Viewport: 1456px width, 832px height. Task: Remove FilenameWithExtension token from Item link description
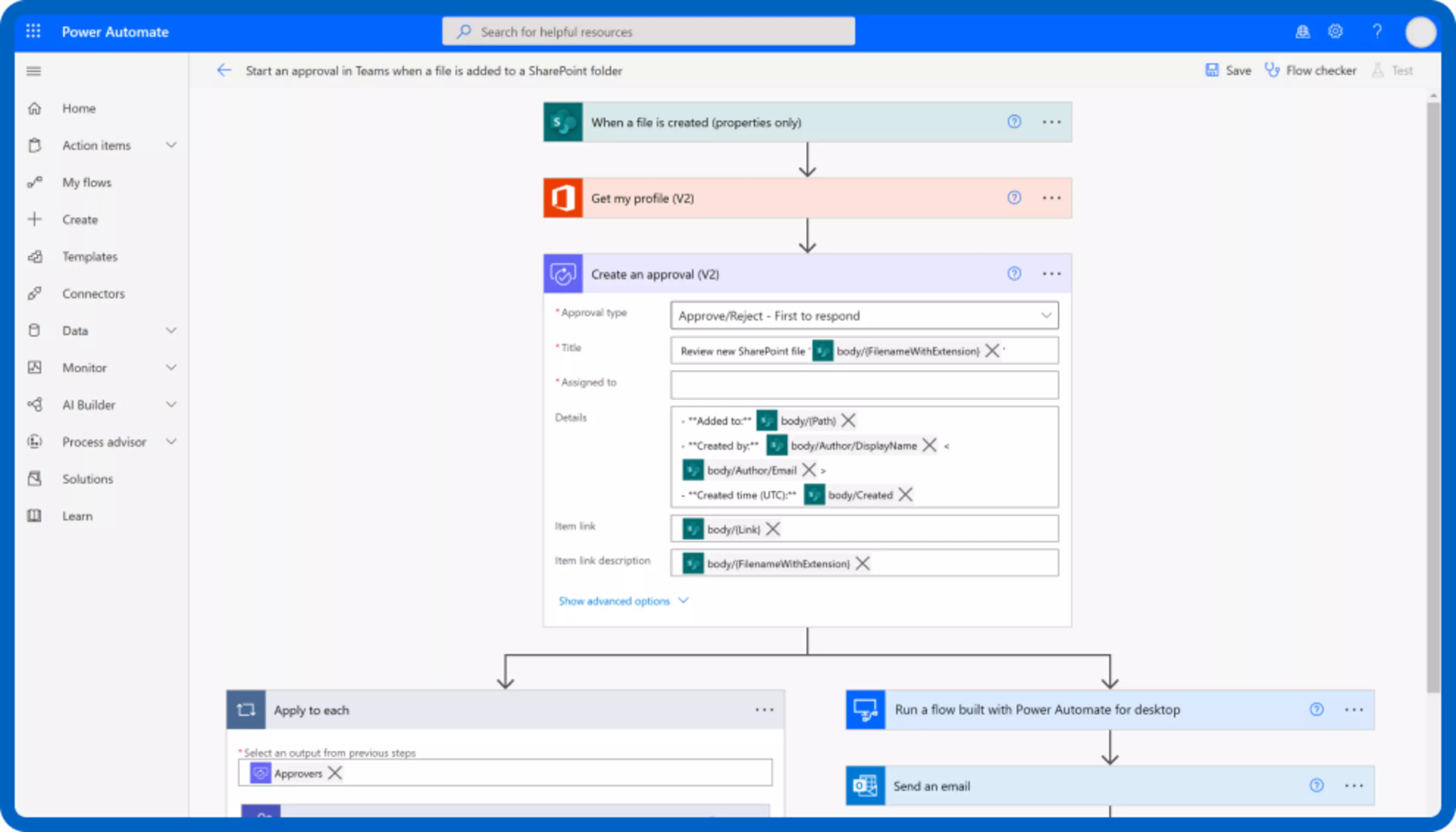(x=863, y=563)
